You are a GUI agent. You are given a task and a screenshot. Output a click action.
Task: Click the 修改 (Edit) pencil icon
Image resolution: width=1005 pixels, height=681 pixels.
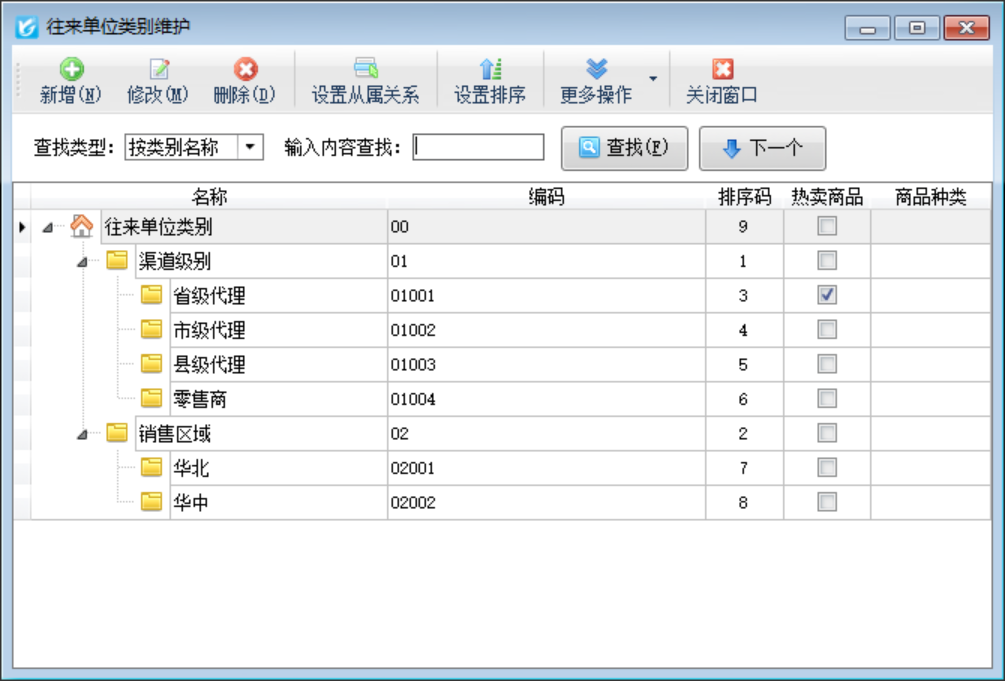(158, 69)
